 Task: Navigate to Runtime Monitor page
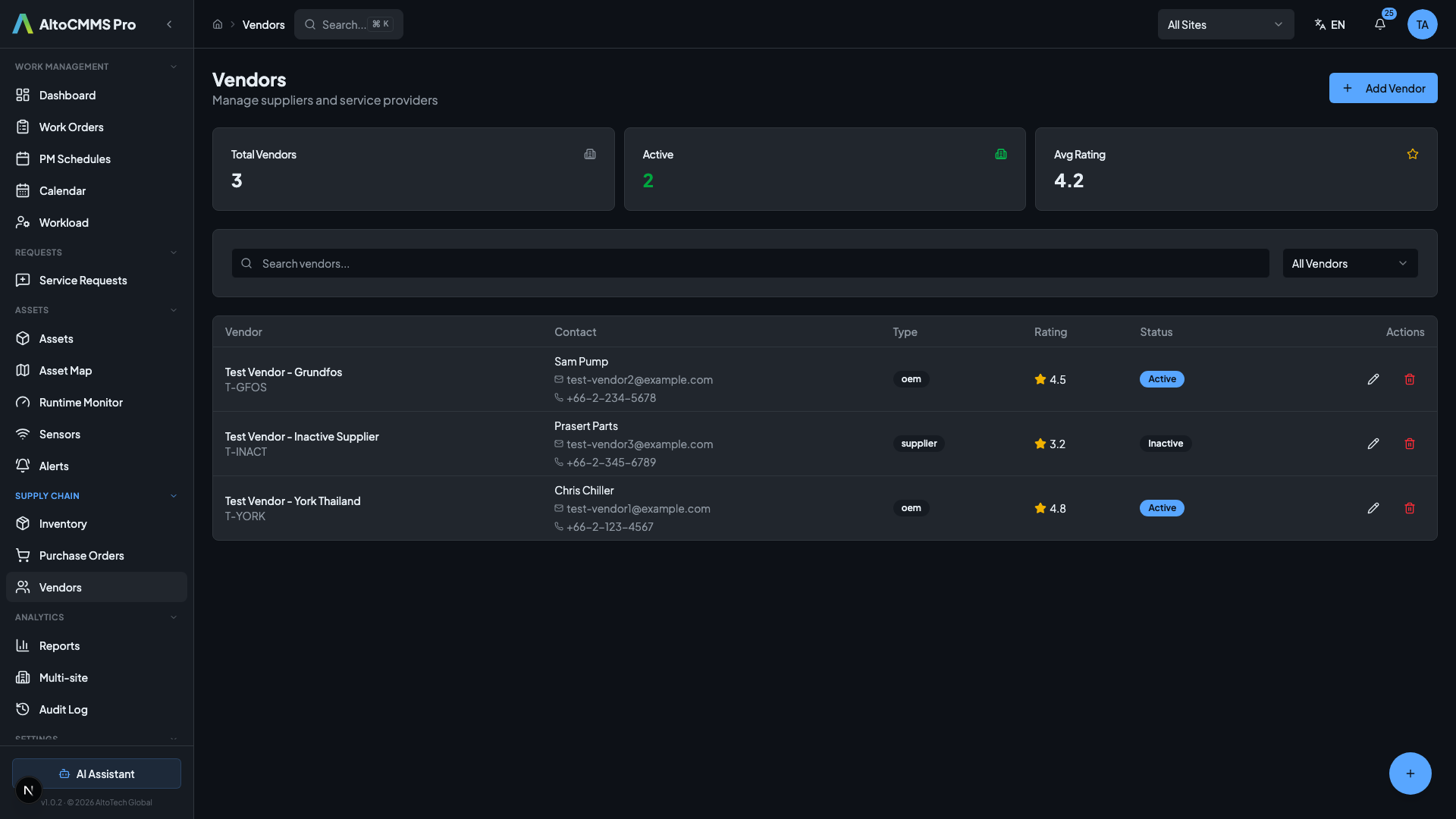pos(80,403)
